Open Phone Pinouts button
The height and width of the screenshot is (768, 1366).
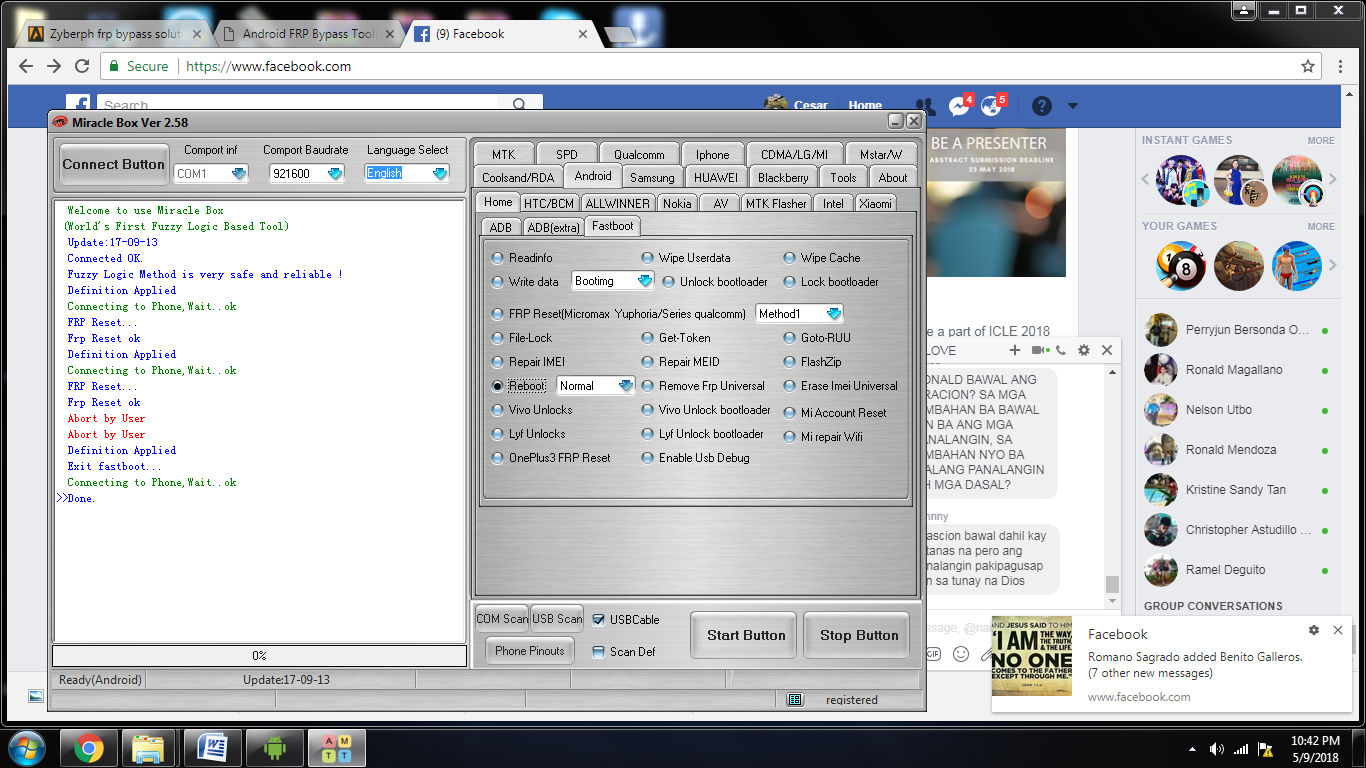(x=530, y=651)
